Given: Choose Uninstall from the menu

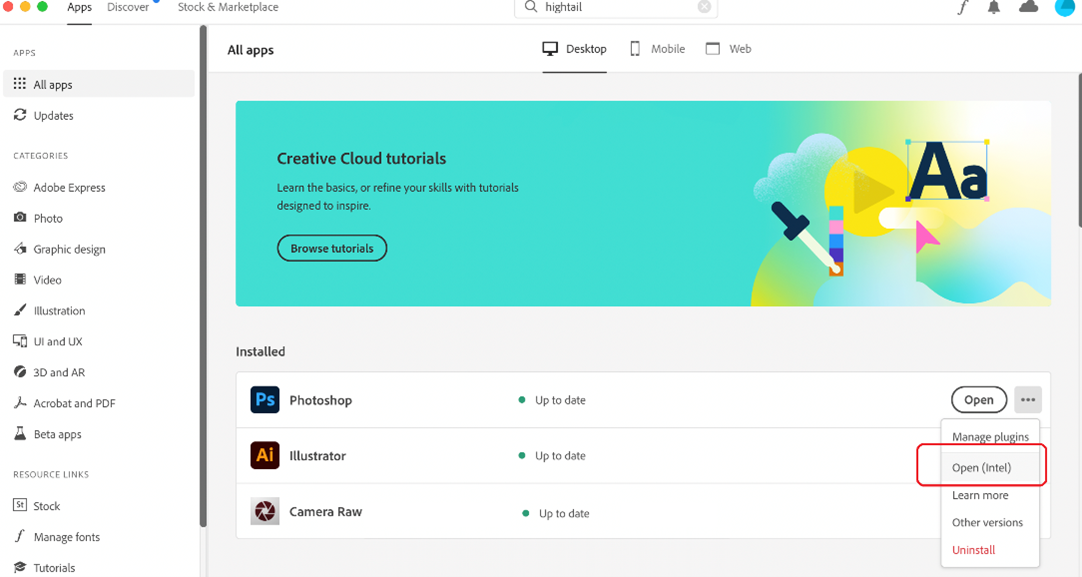Looking at the screenshot, I should click(990, 550).
